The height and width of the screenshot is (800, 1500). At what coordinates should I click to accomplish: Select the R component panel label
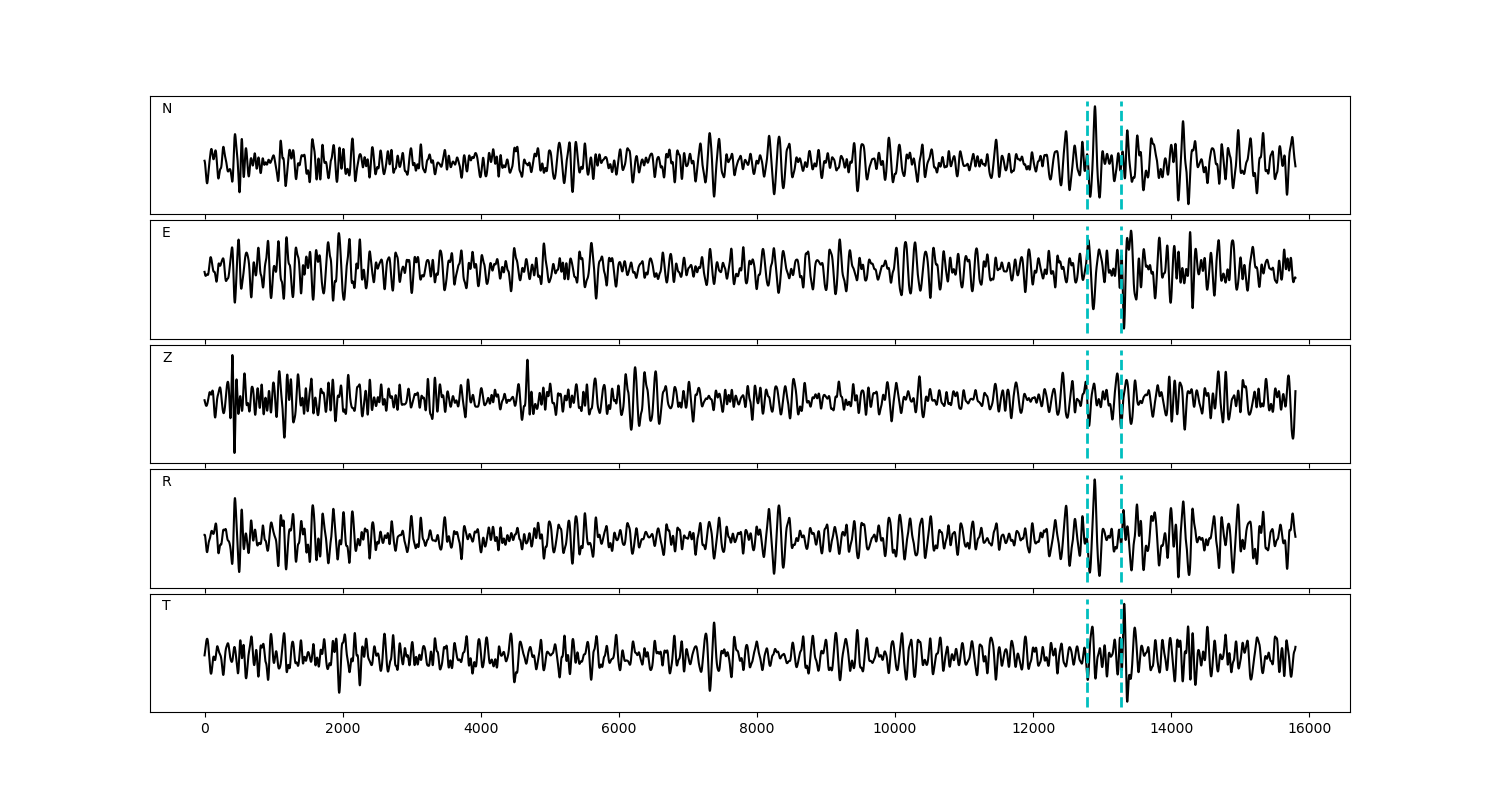coord(167,482)
